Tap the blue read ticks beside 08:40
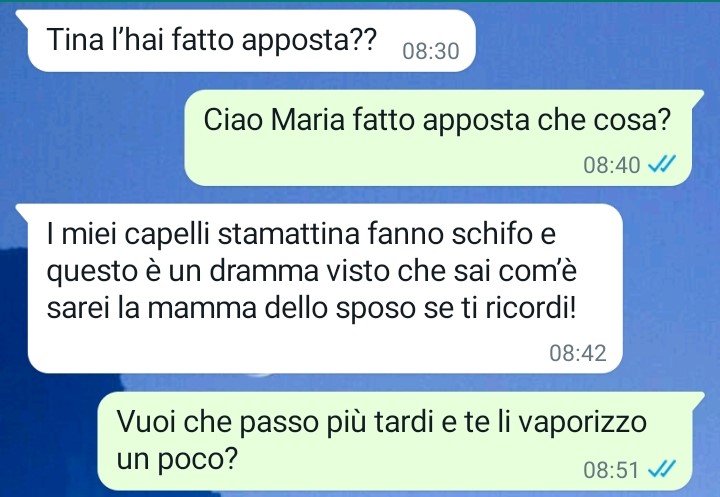This screenshot has height=497, width=720. (662, 164)
